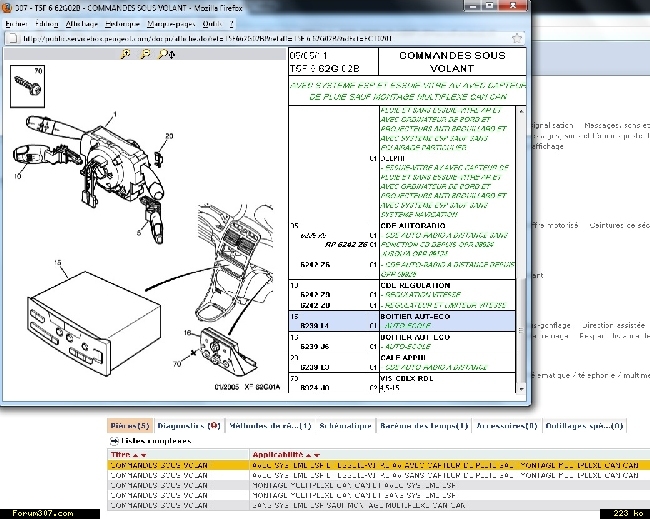Click callout number 20 on the diagram
Viewport: 650px width, 519px height.
point(169,136)
